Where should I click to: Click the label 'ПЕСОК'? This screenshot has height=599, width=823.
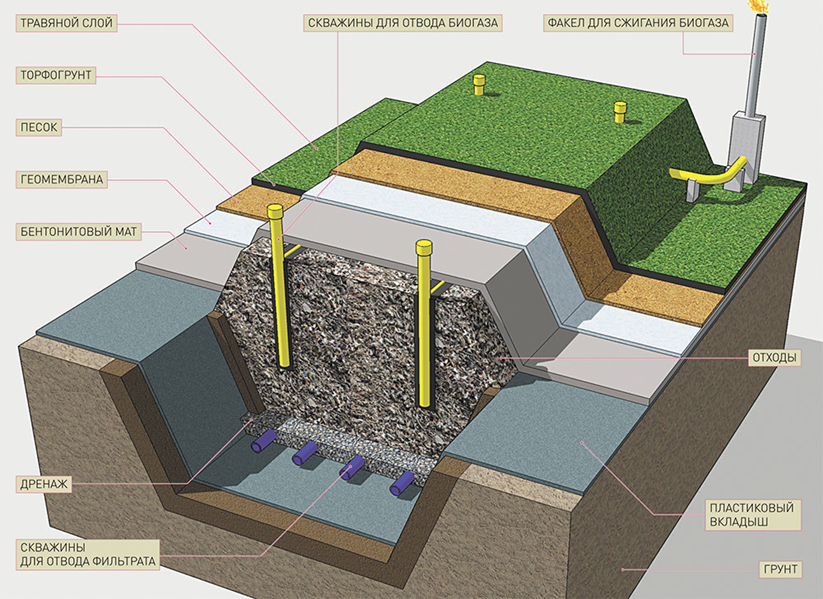tap(39, 128)
